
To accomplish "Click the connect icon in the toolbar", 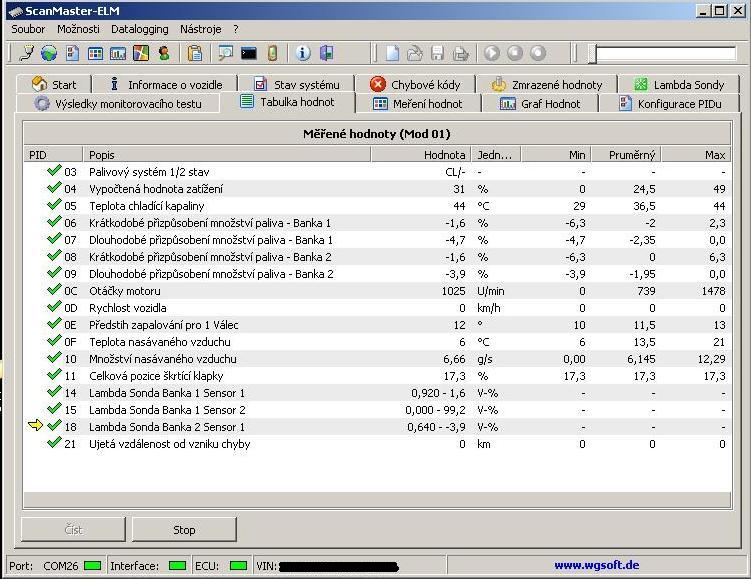I will pos(26,53).
